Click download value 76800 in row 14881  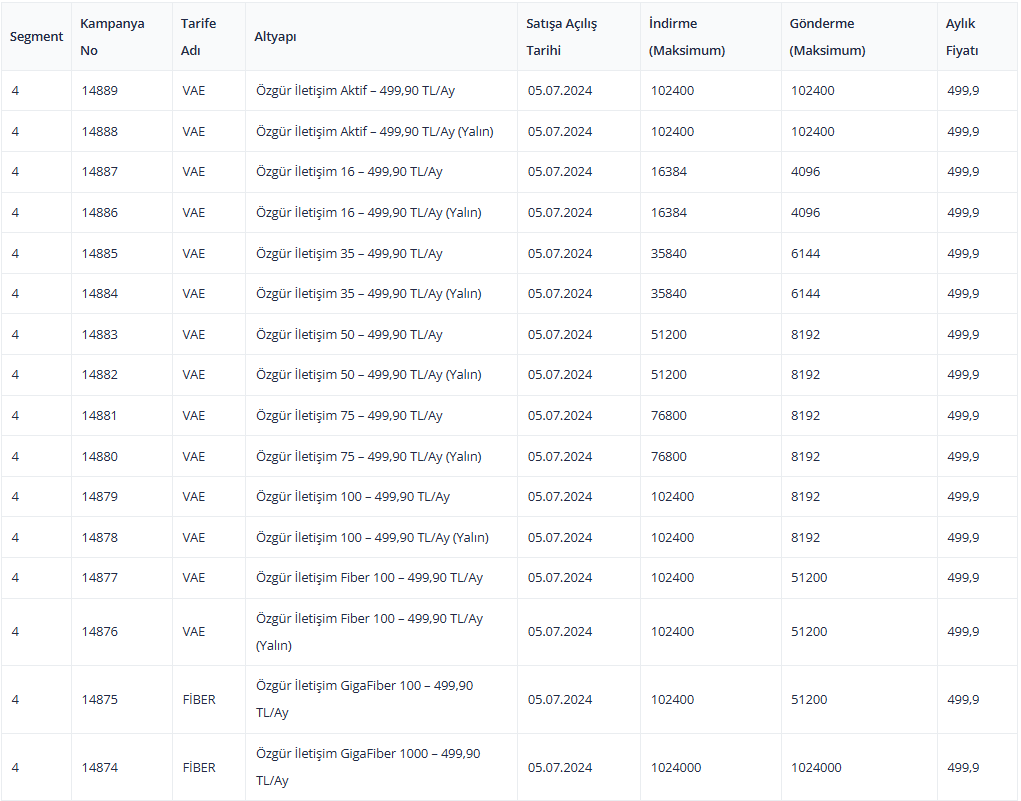pyautogui.click(x=669, y=415)
